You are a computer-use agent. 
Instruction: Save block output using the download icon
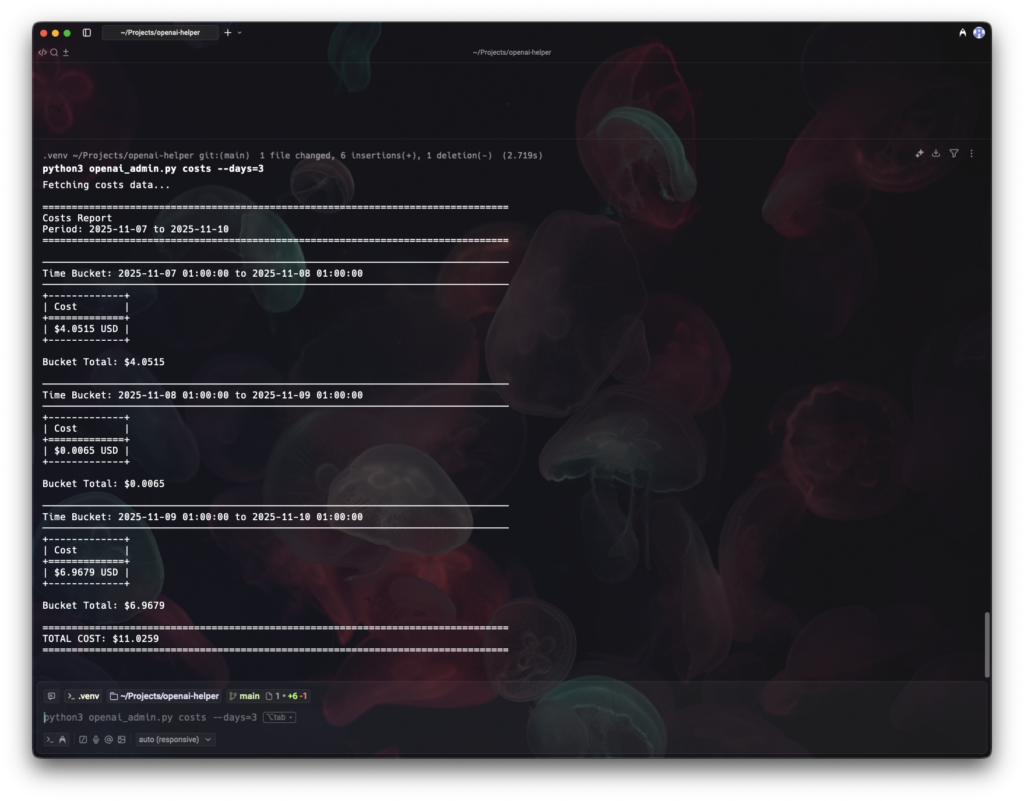tap(936, 153)
